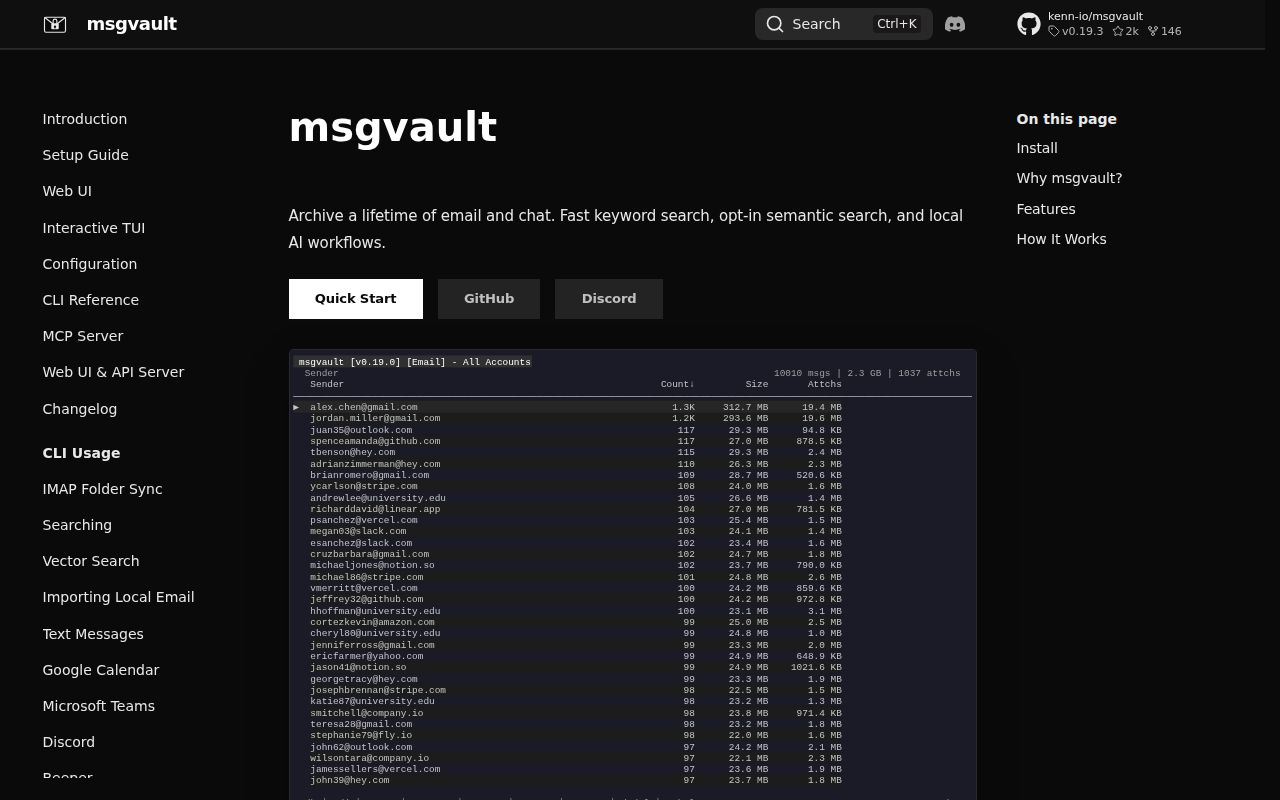Open Vector Search page
Viewport: 1280px width, 800px height.
coord(91,561)
